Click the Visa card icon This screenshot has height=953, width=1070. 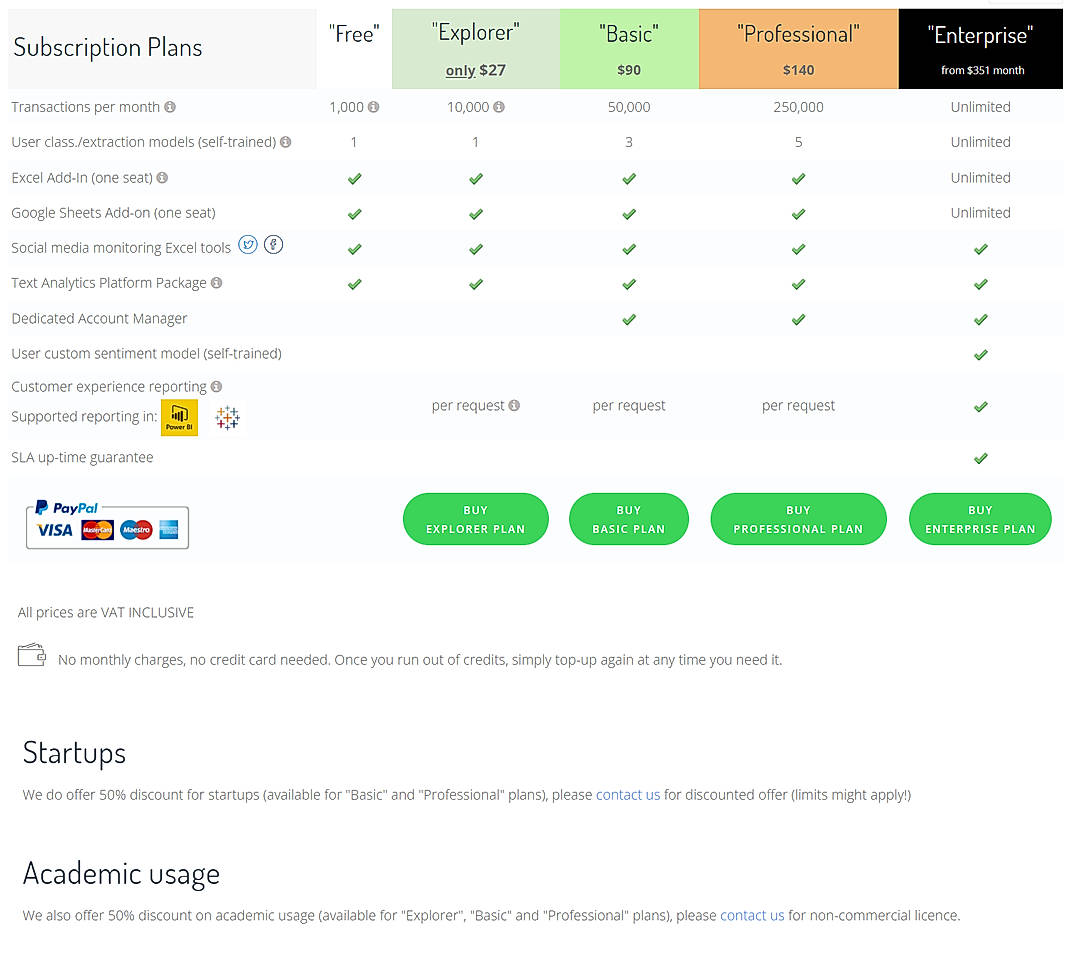55,530
